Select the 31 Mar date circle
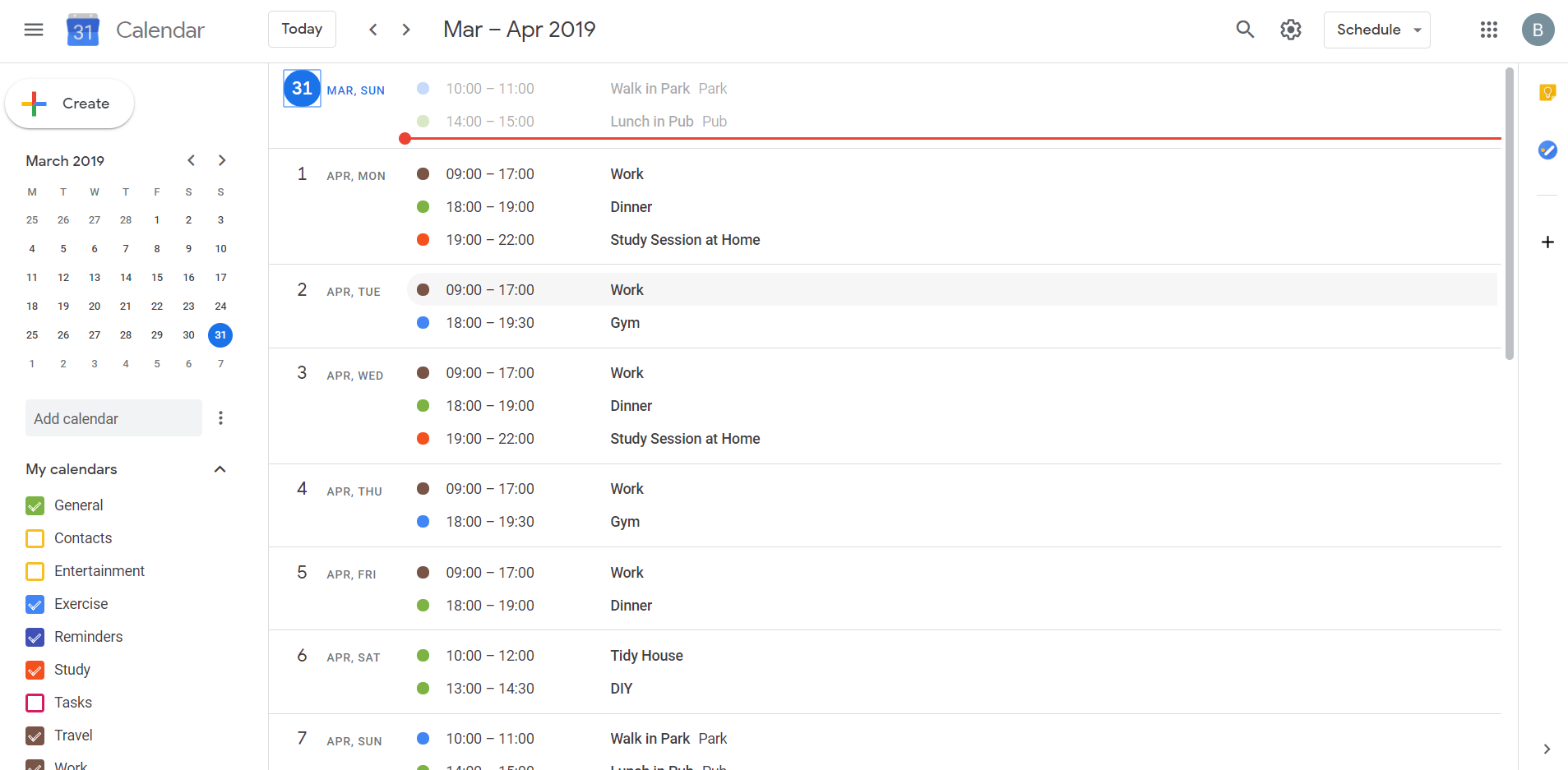 (x=302, y=88)
